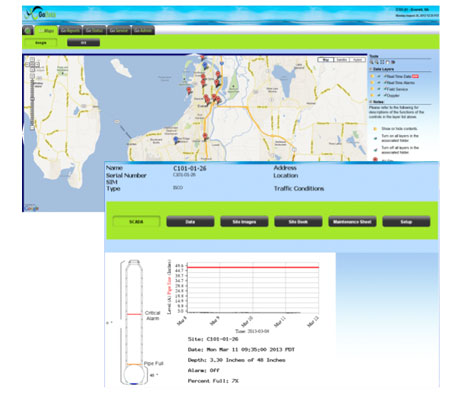Click the GoData logo
The width and height of the screenshot is (450, 400).
pyautogui.click(x=40, y=14)
